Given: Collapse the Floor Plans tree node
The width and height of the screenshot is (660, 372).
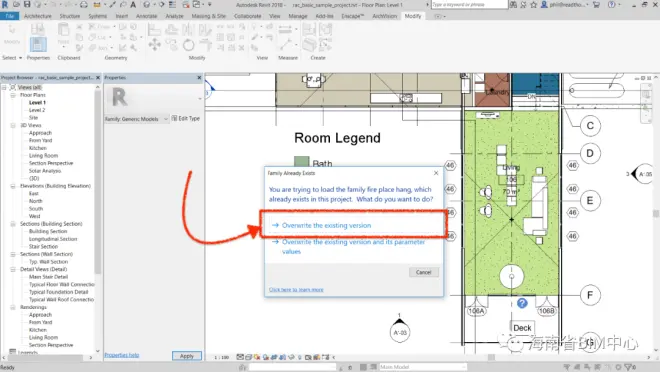Looking at the screenshot, I should point(13,95).
